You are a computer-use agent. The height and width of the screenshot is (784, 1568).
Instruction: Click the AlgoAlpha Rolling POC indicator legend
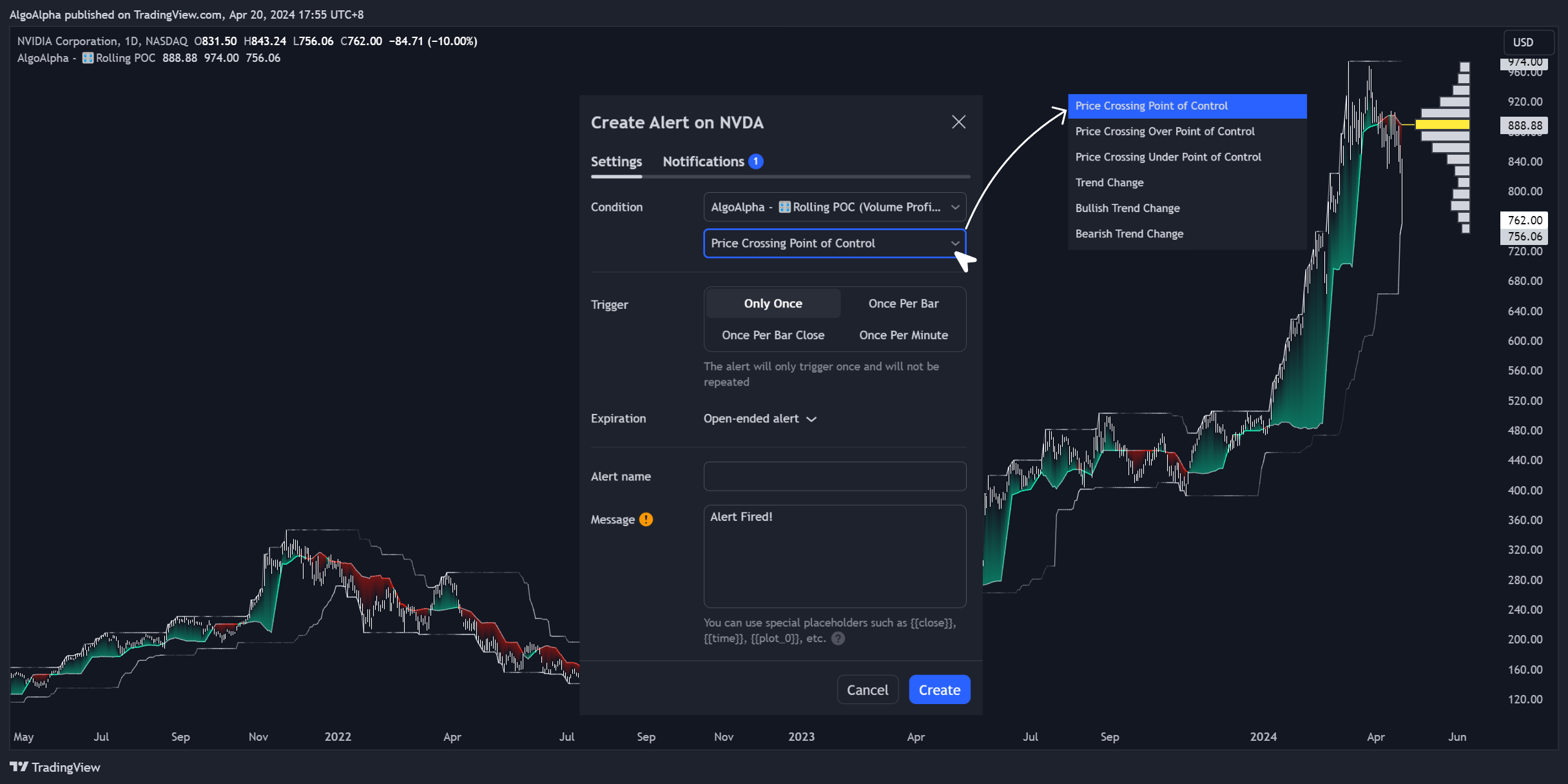86,58
